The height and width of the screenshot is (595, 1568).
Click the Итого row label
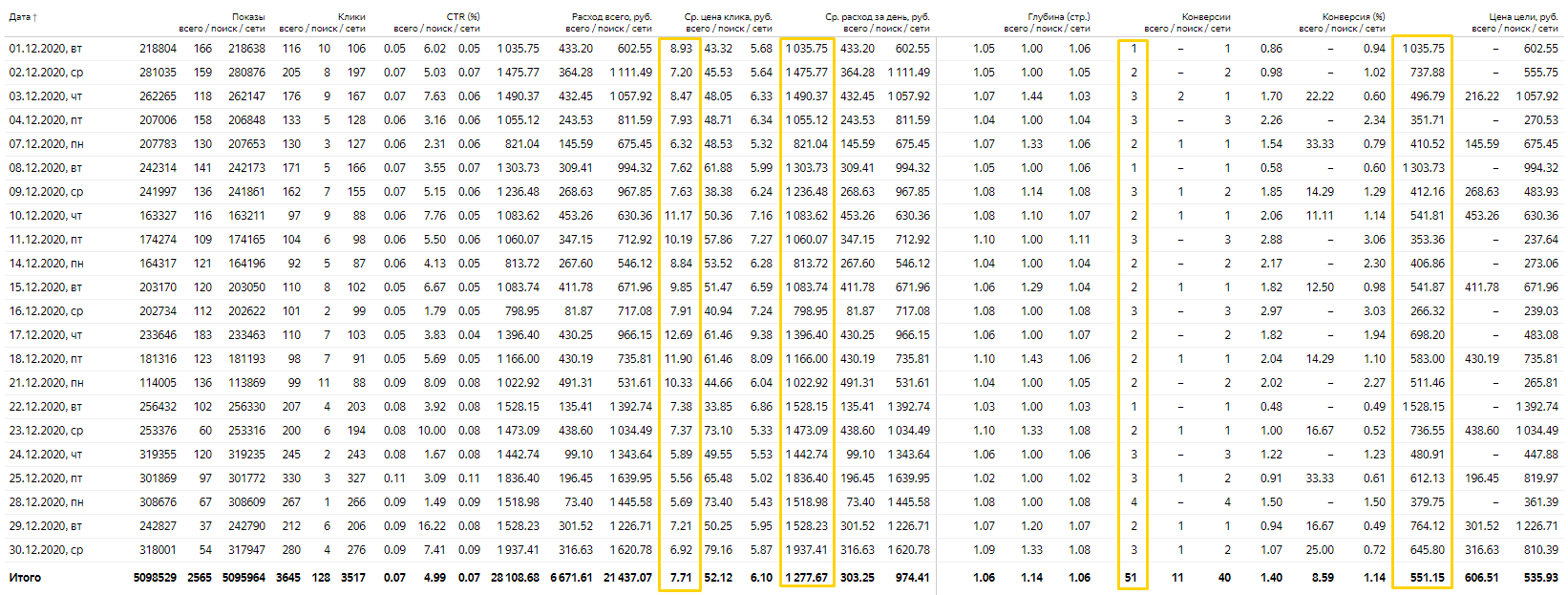(x=25, y=577)
